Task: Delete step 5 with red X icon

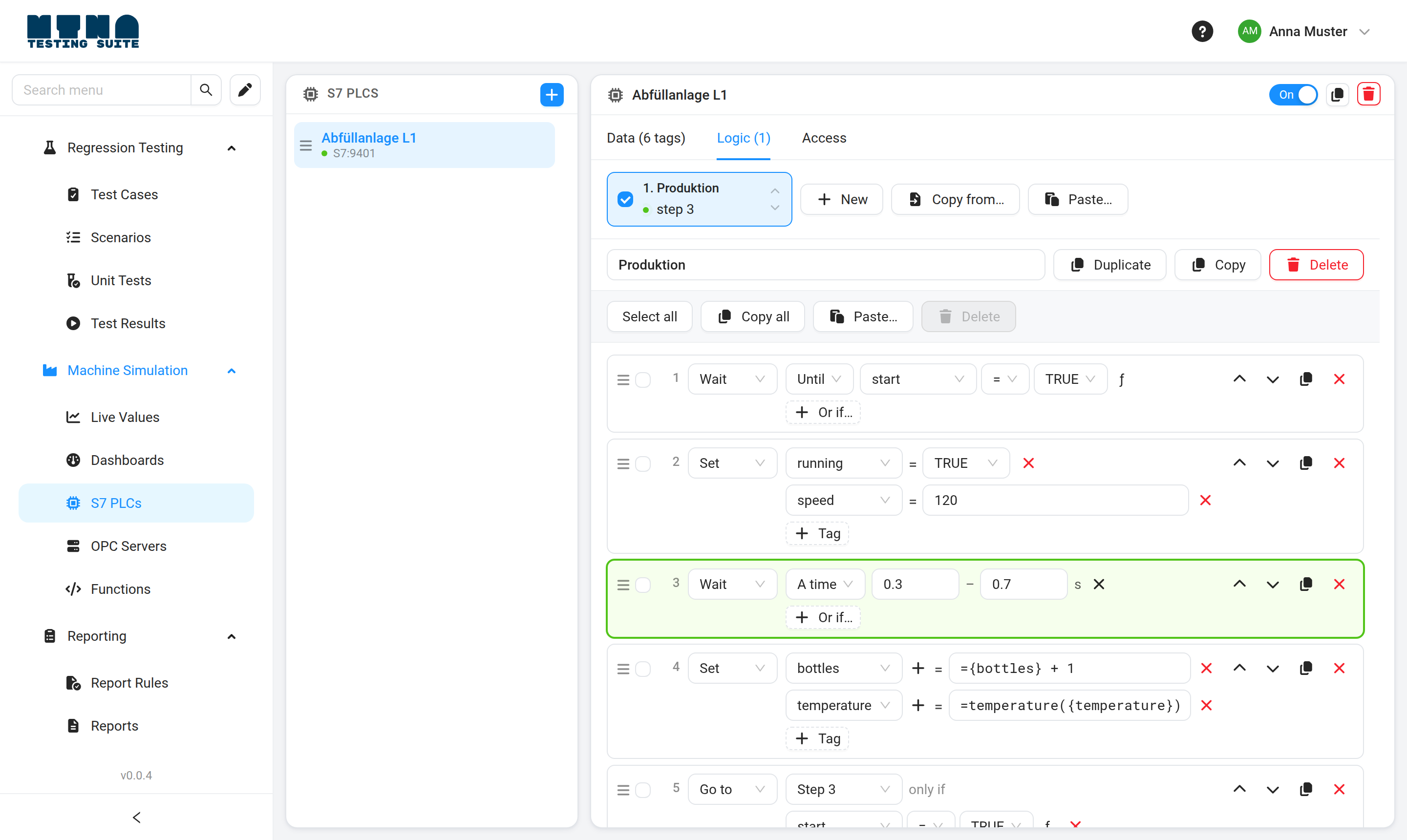Action: click(x=1339, y=789)
